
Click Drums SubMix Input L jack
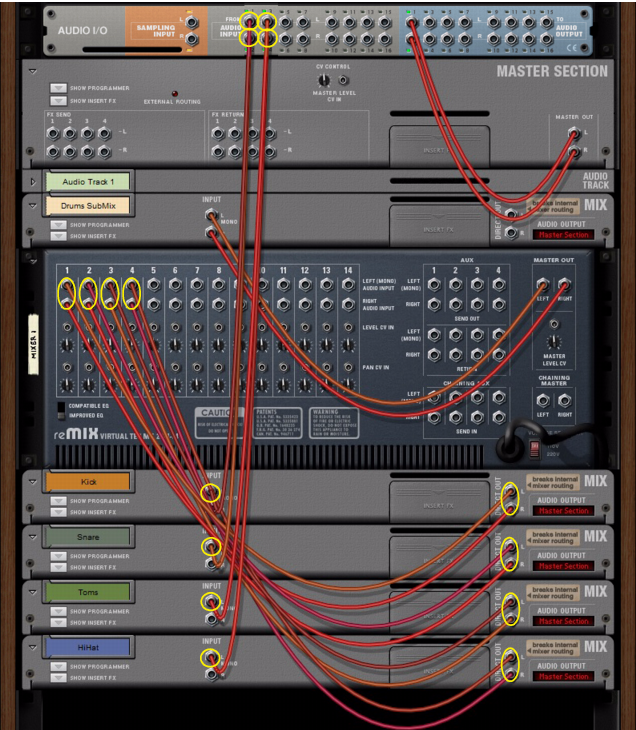click(x=211, y=215)
